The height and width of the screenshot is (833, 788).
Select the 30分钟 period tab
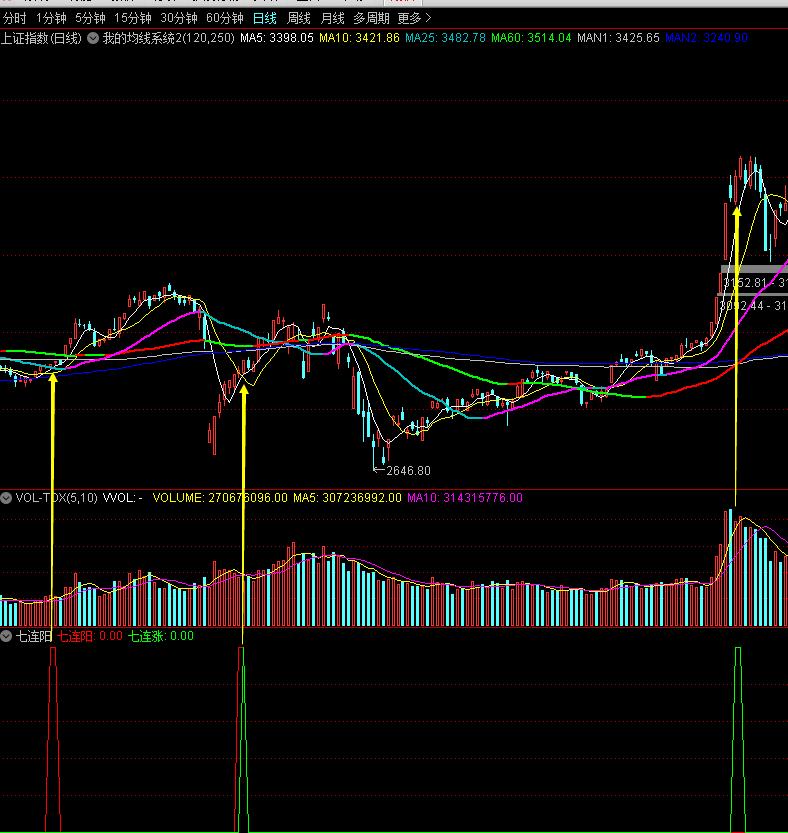pyautogui.click(x=179, y=19)
